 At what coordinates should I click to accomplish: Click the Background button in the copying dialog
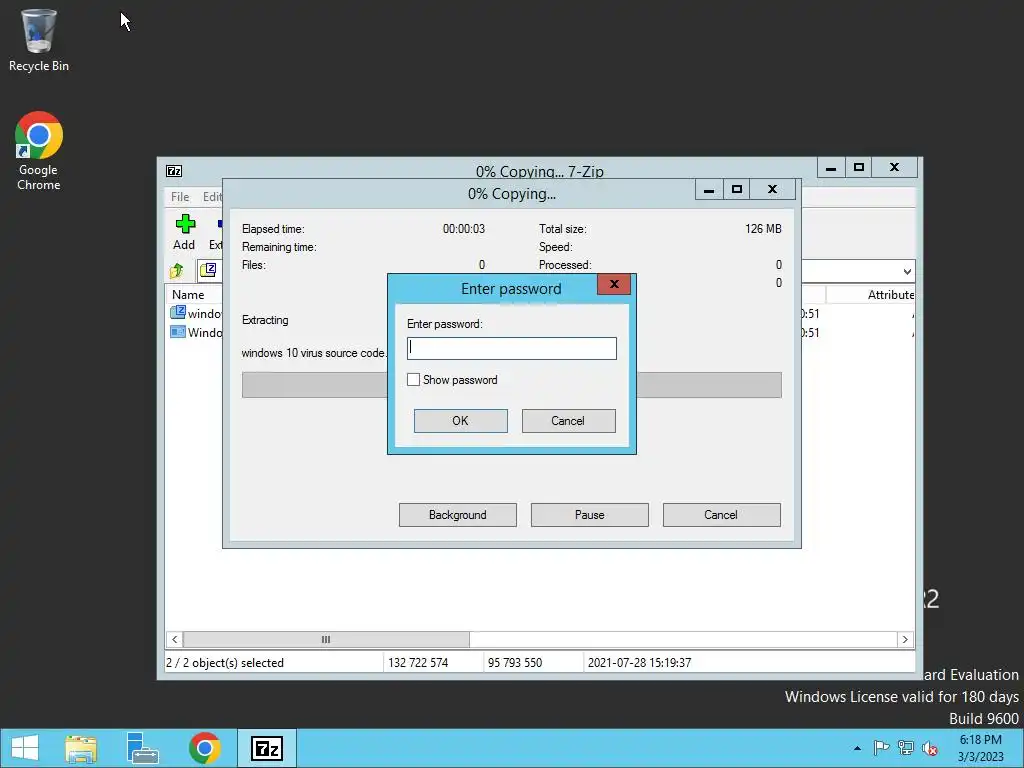(458, 515)
